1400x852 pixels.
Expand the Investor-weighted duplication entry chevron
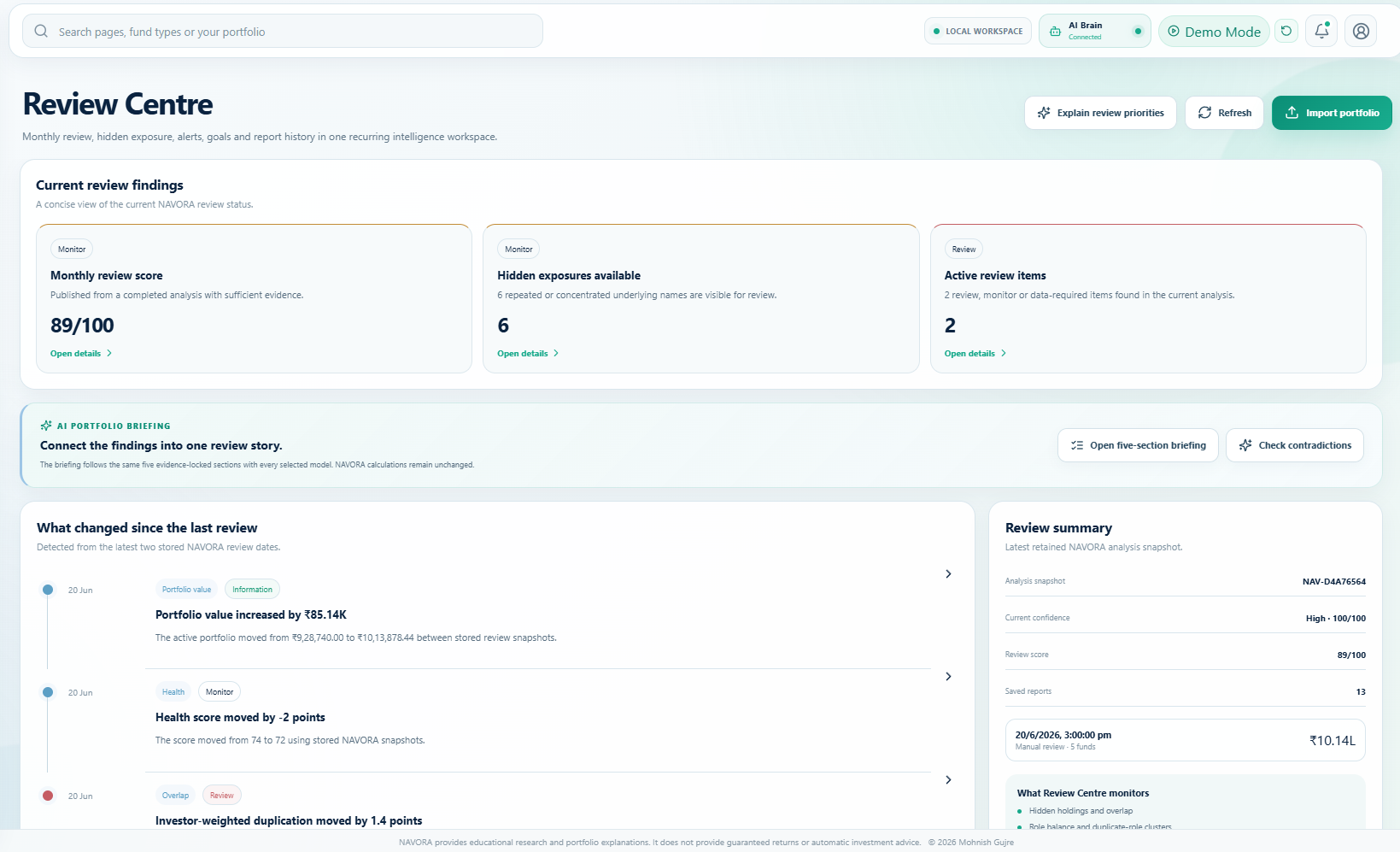click(948, 780)
